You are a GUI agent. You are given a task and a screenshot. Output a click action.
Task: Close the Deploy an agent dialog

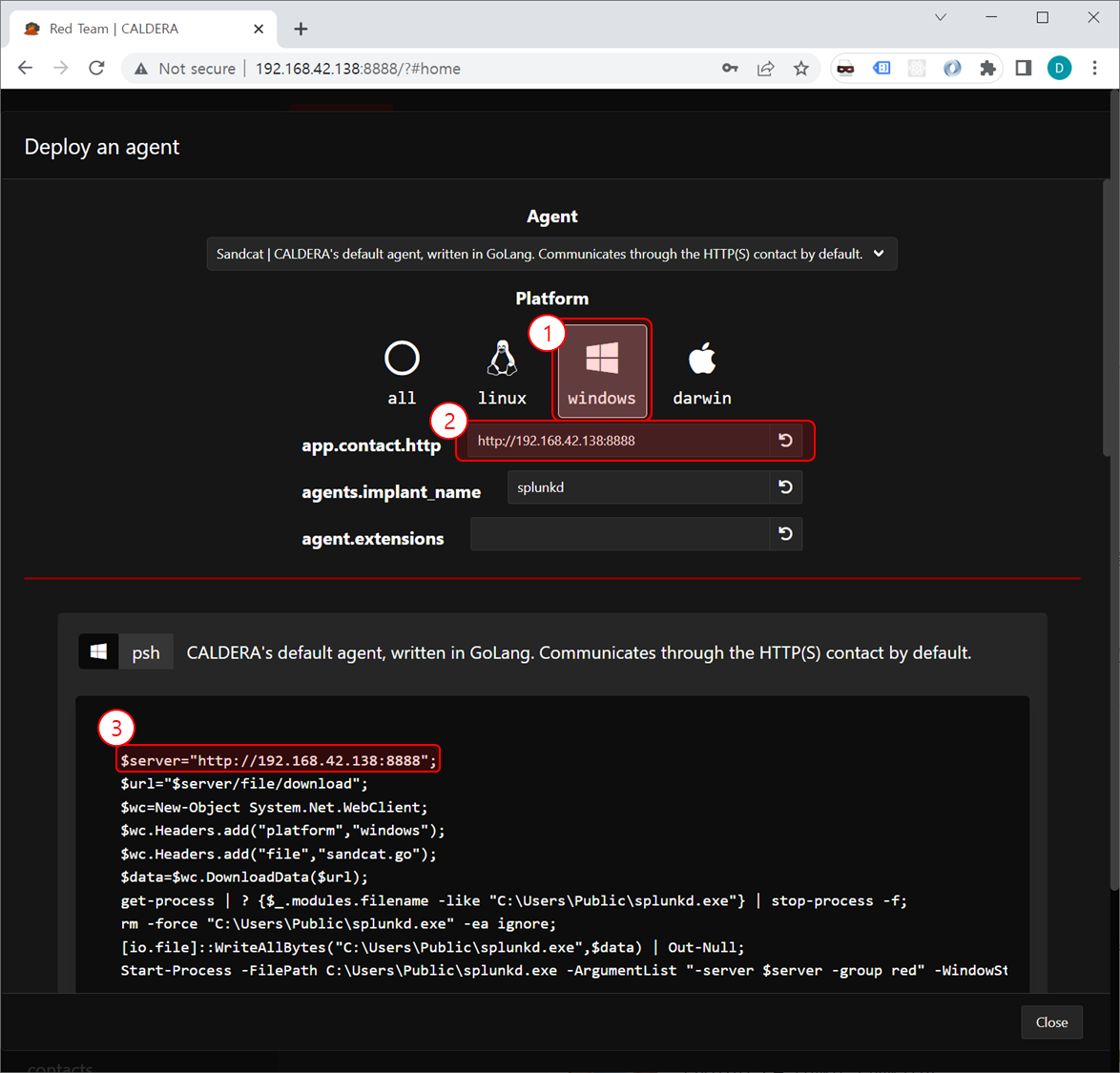click(1051, 1022)
